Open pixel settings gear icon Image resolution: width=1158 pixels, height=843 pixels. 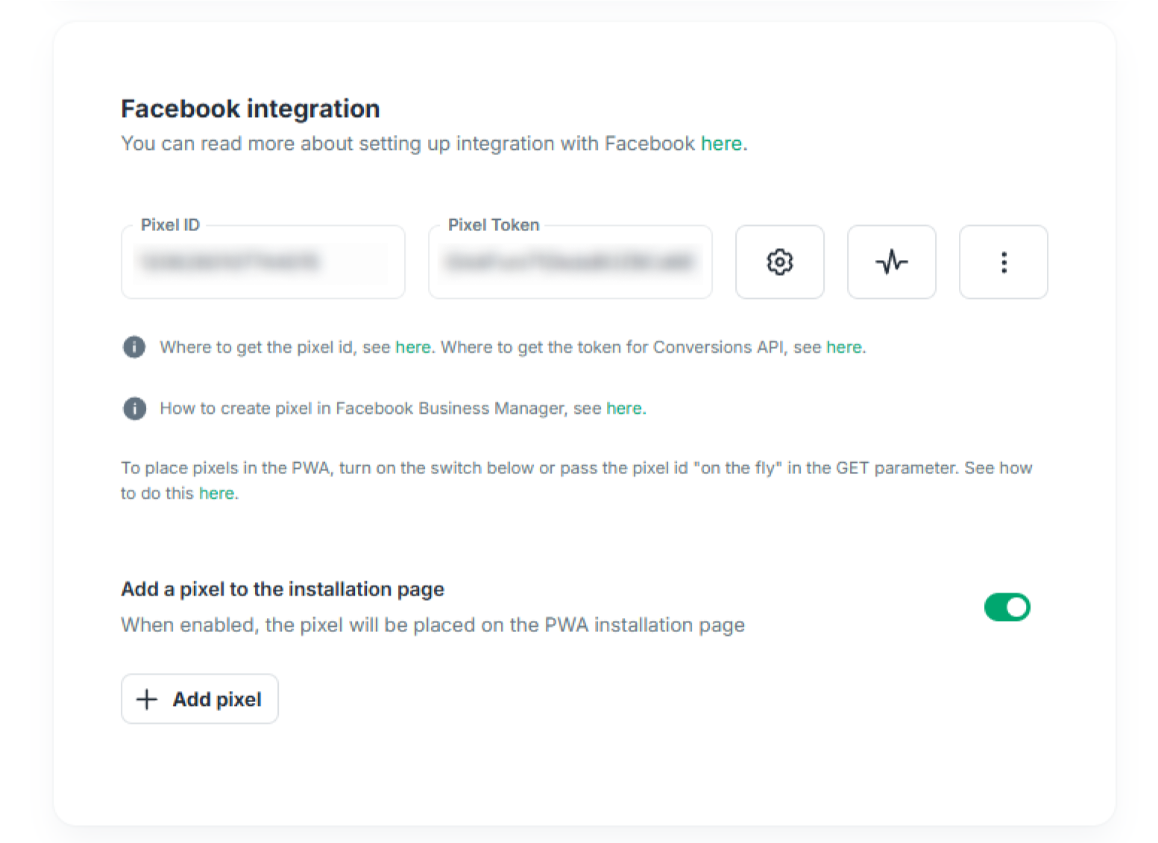pyautogui.click(x=779, y=262)
